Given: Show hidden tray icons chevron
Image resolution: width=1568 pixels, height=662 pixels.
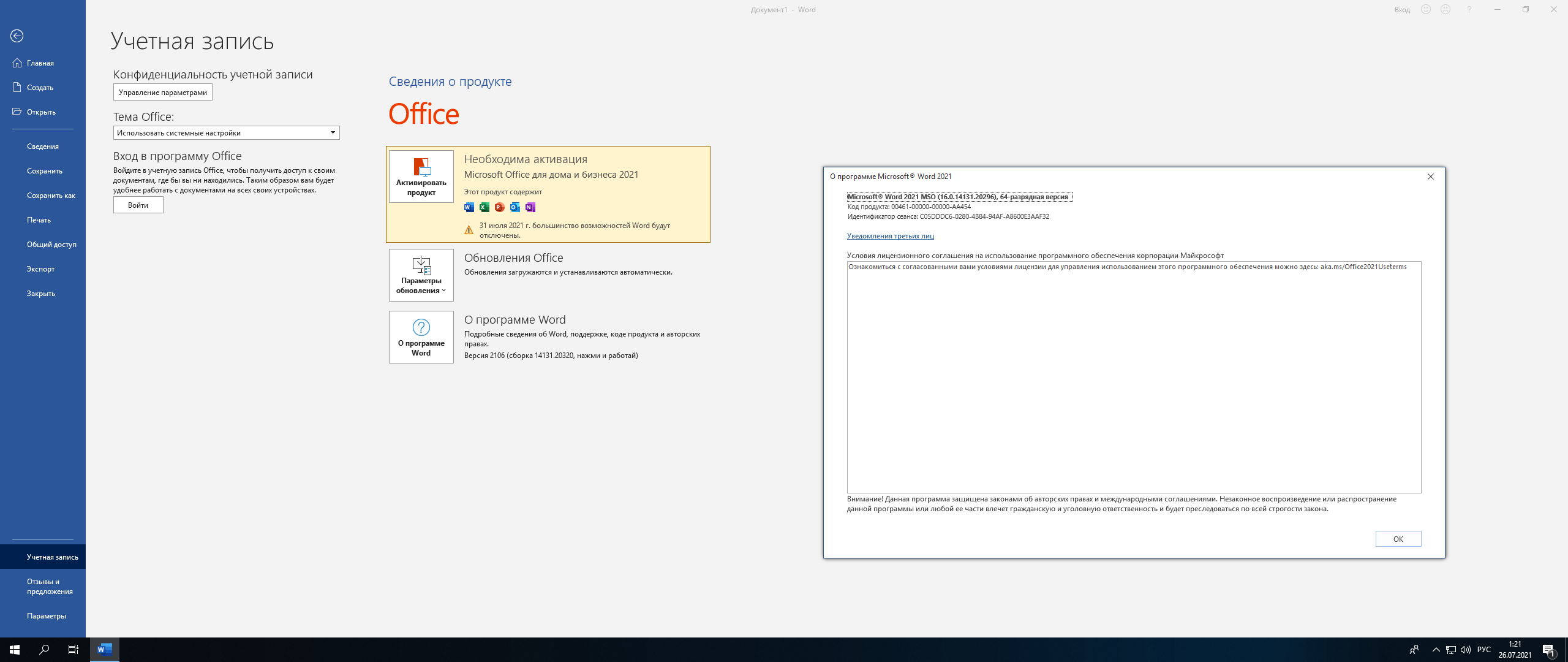Looking at the screenshot, I should (1436, 650).
